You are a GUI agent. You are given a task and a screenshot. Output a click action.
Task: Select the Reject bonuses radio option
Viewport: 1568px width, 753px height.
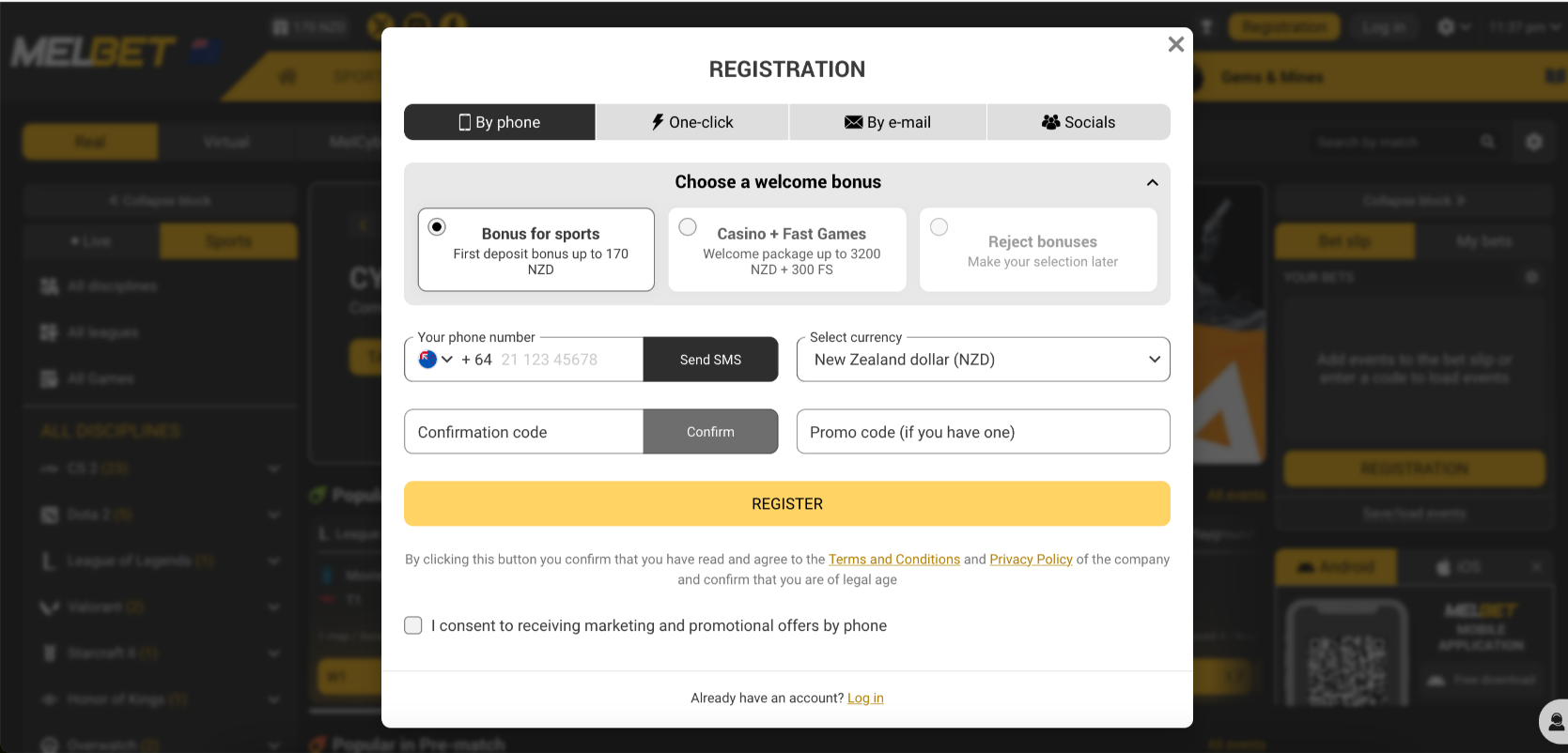tap(939, 227)
